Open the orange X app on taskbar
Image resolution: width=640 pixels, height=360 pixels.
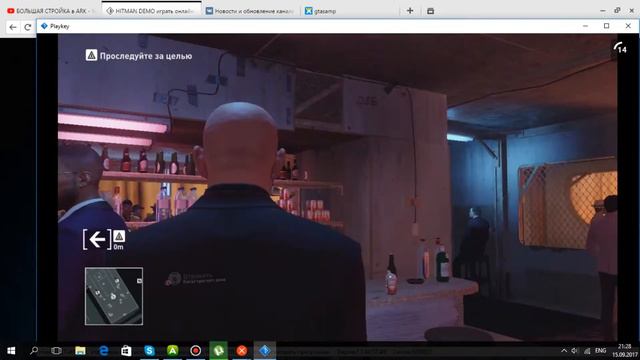coord(242,351)
